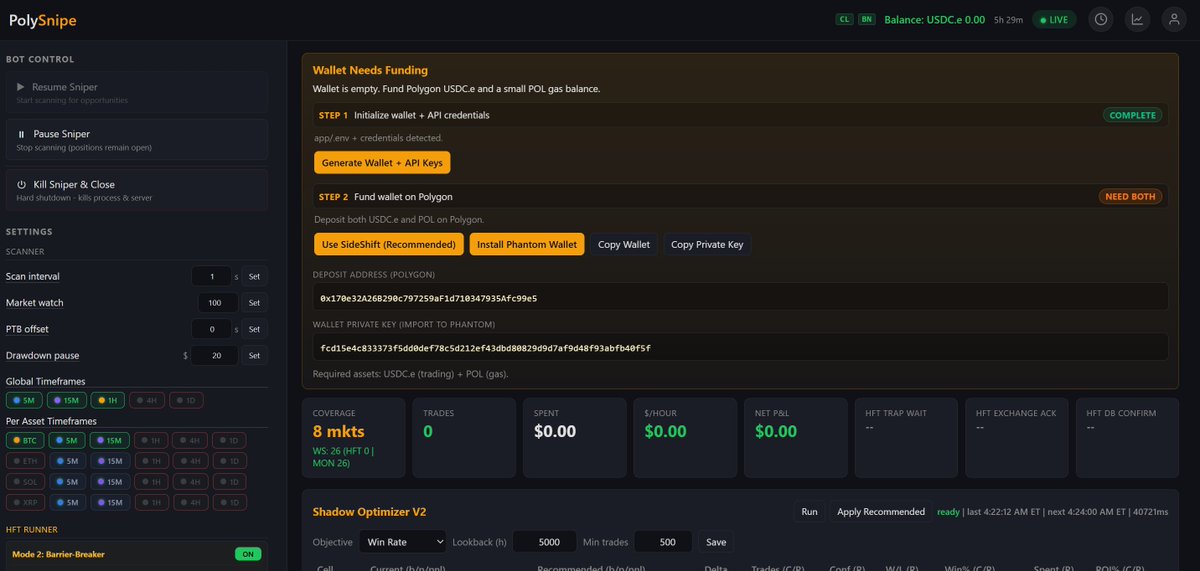The height and width of the screenshot is (571, 1200).
Task: Toggle global 1D timeframe
Action: coord(186,400)
